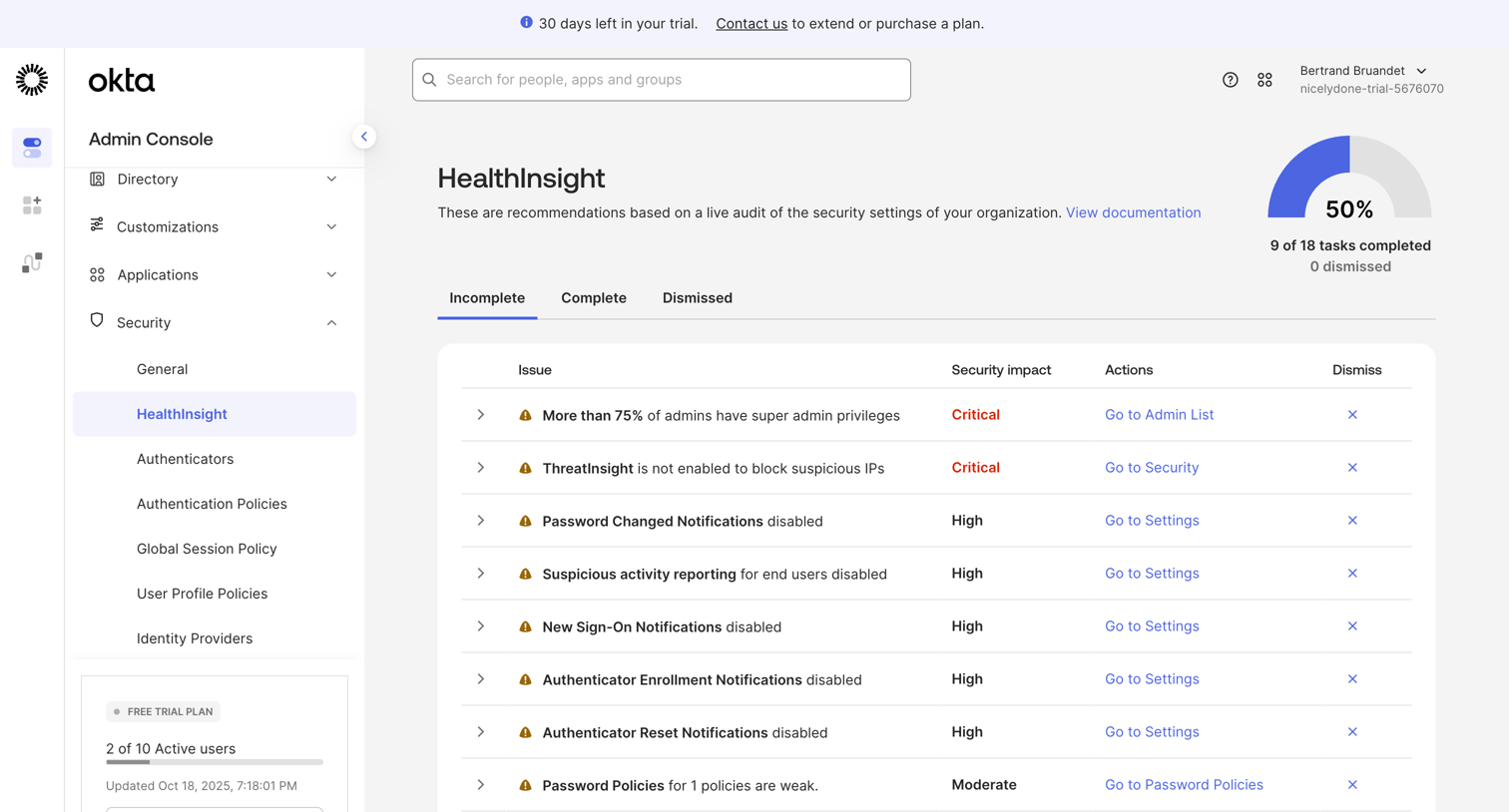Click the Go to Password Policies link
Viewport: 1509px width, 812px height.
[x=1184, y=785]
